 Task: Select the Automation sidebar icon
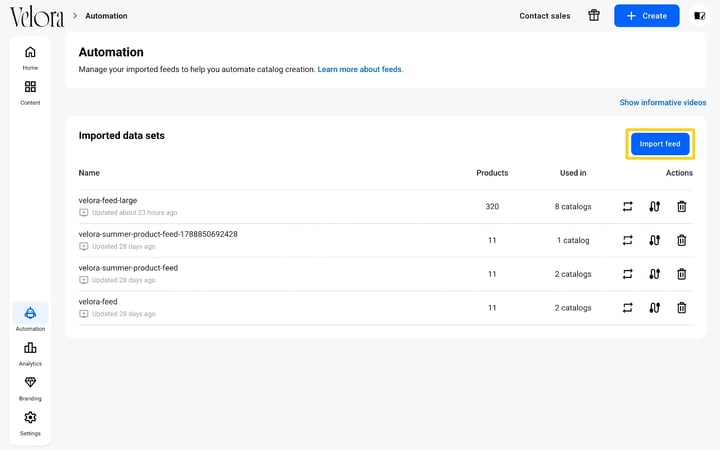30,313
